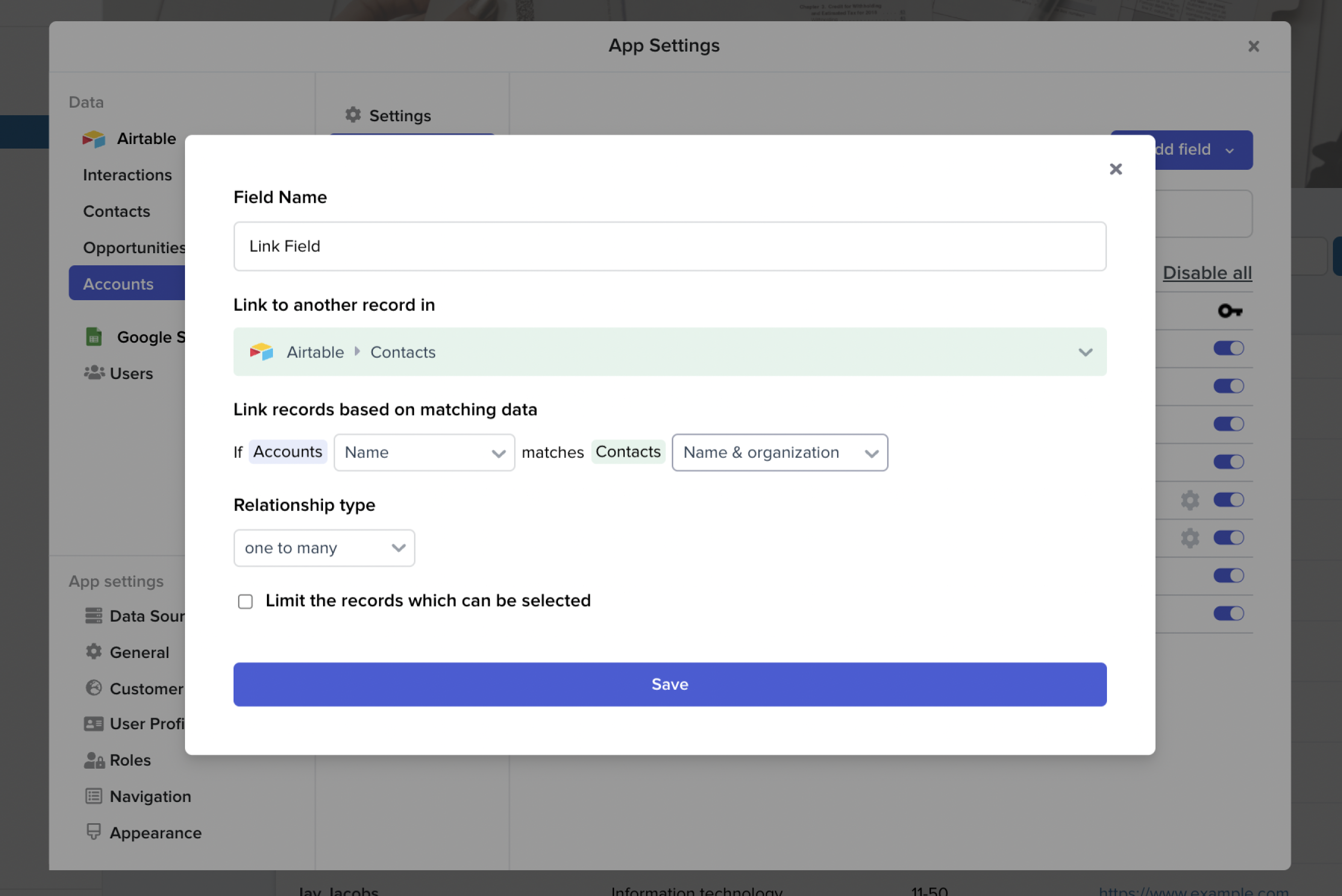Toggle the first field switch below key icon
Screen dimensions: 1342x896
(x=1228, y=348)
